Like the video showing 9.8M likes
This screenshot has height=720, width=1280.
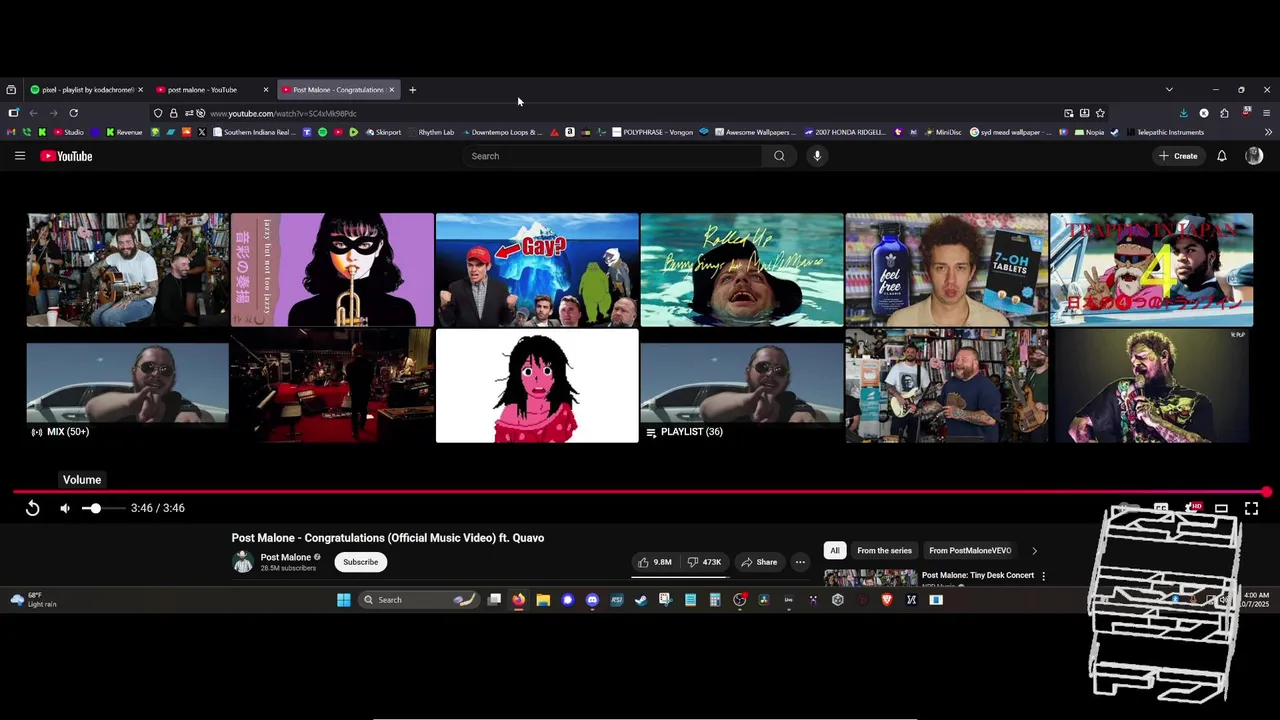(655, 562)
